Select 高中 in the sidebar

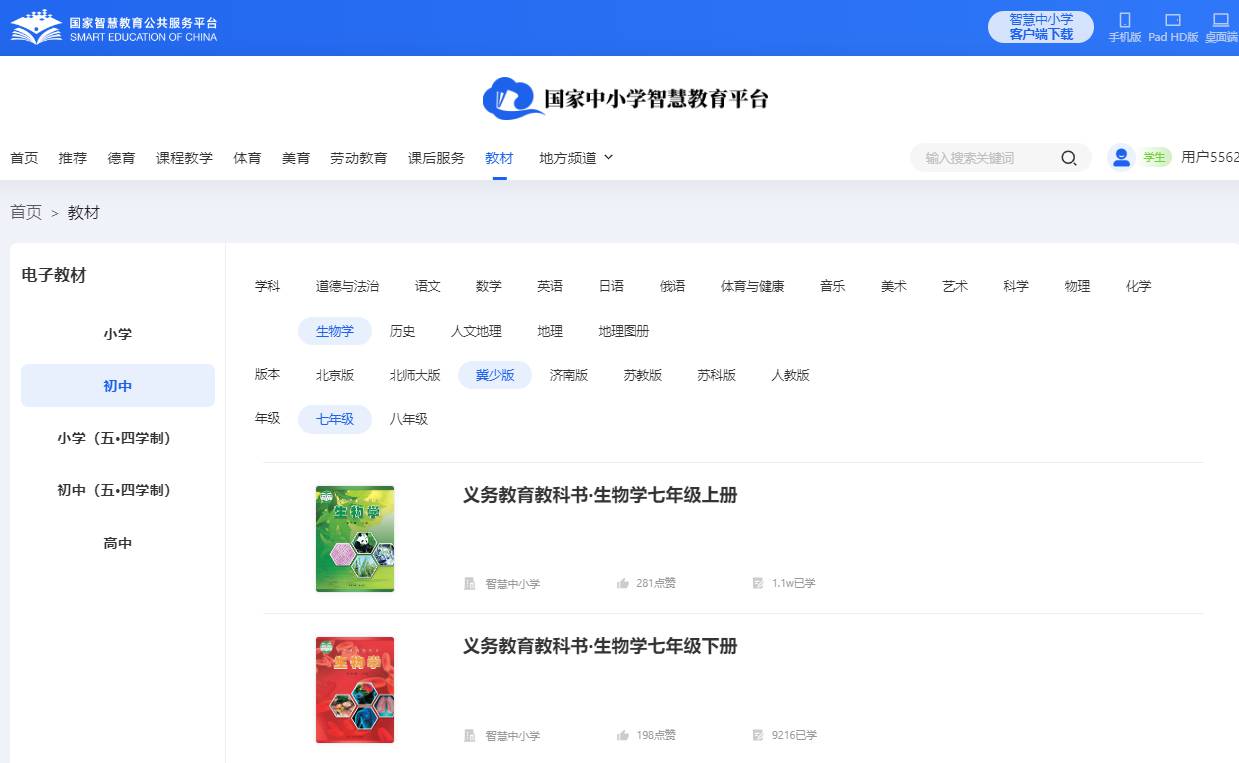[118, 543]
